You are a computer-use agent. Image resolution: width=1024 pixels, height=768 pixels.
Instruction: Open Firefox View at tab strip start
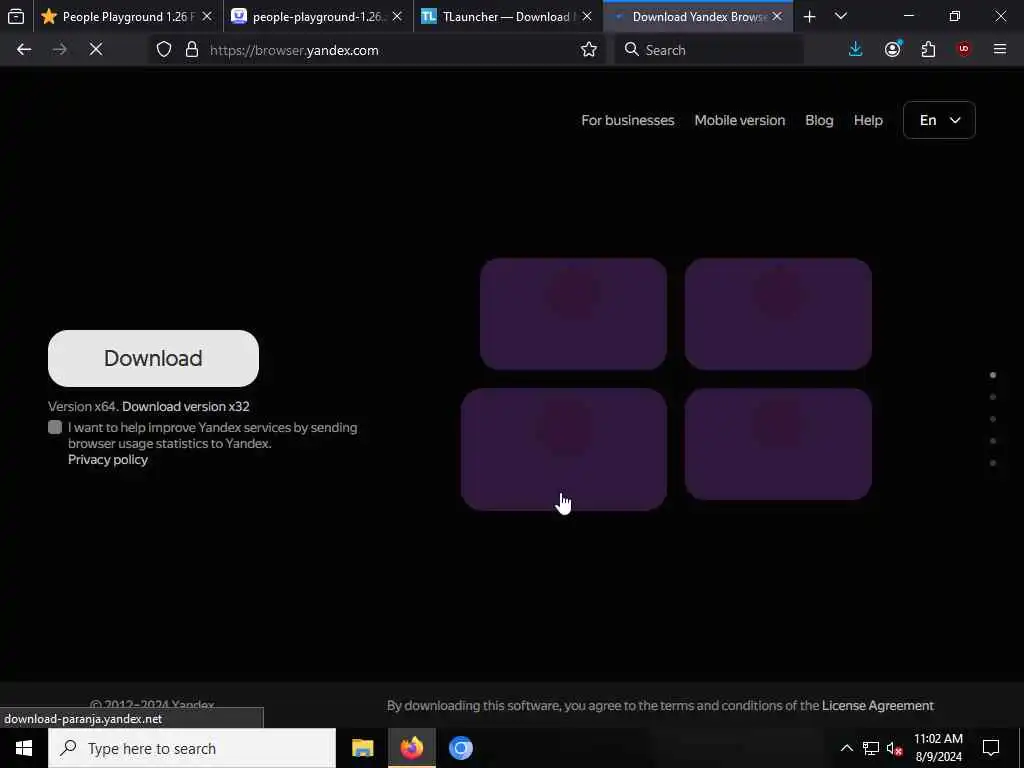(x=16, y=16)
